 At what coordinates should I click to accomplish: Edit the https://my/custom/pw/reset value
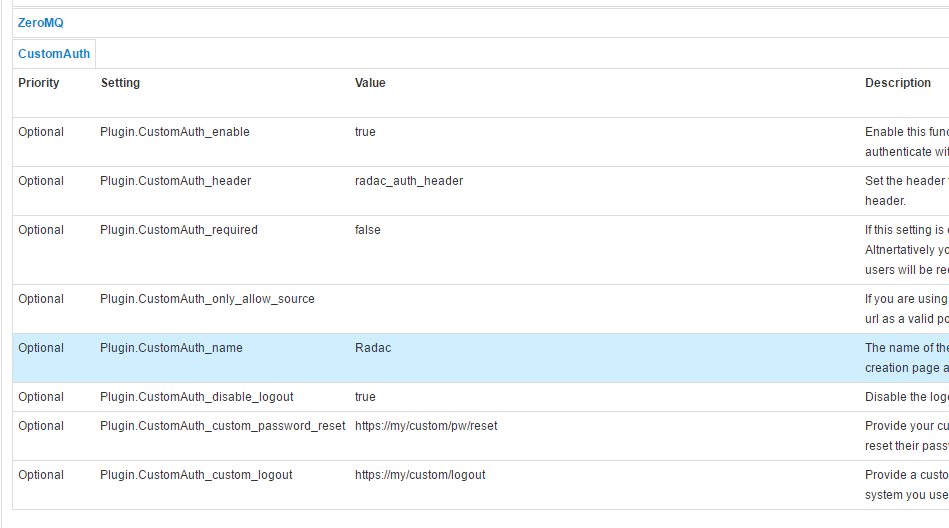click(426, 426)
